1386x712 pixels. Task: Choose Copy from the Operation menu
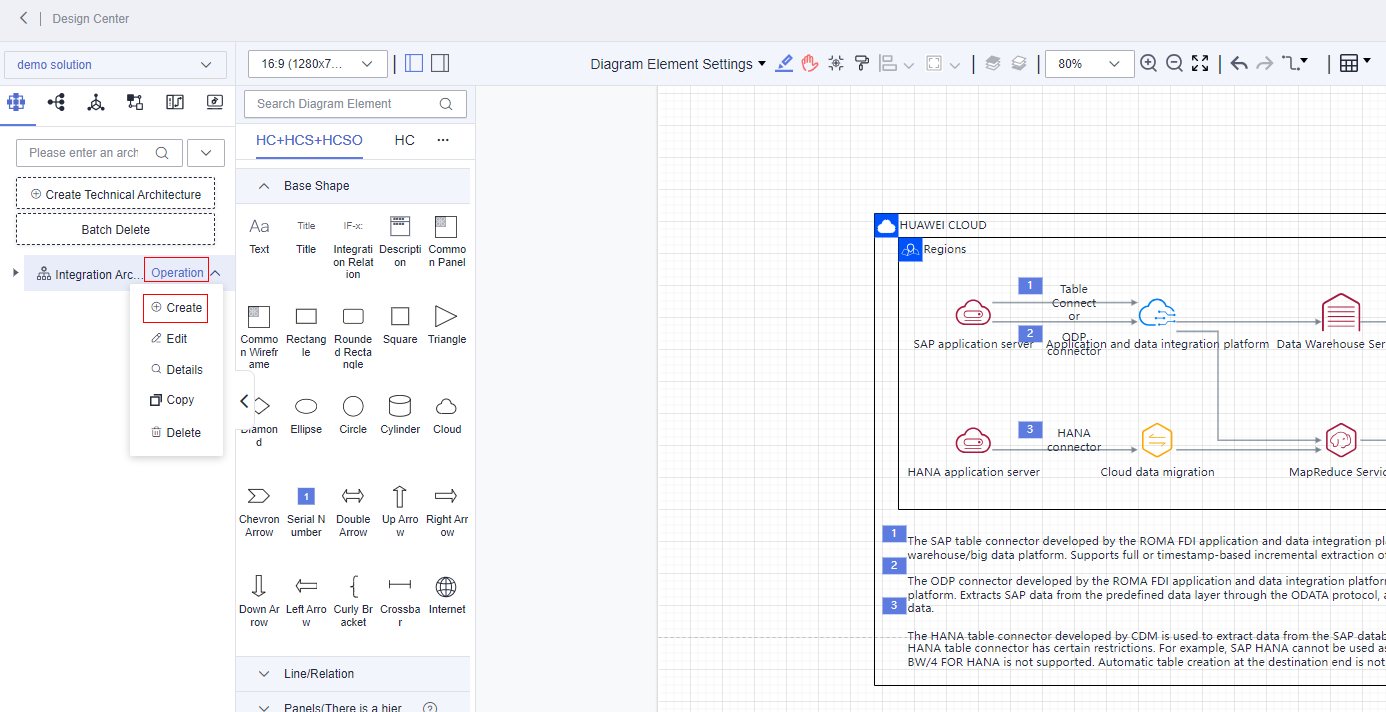(172, 400)
